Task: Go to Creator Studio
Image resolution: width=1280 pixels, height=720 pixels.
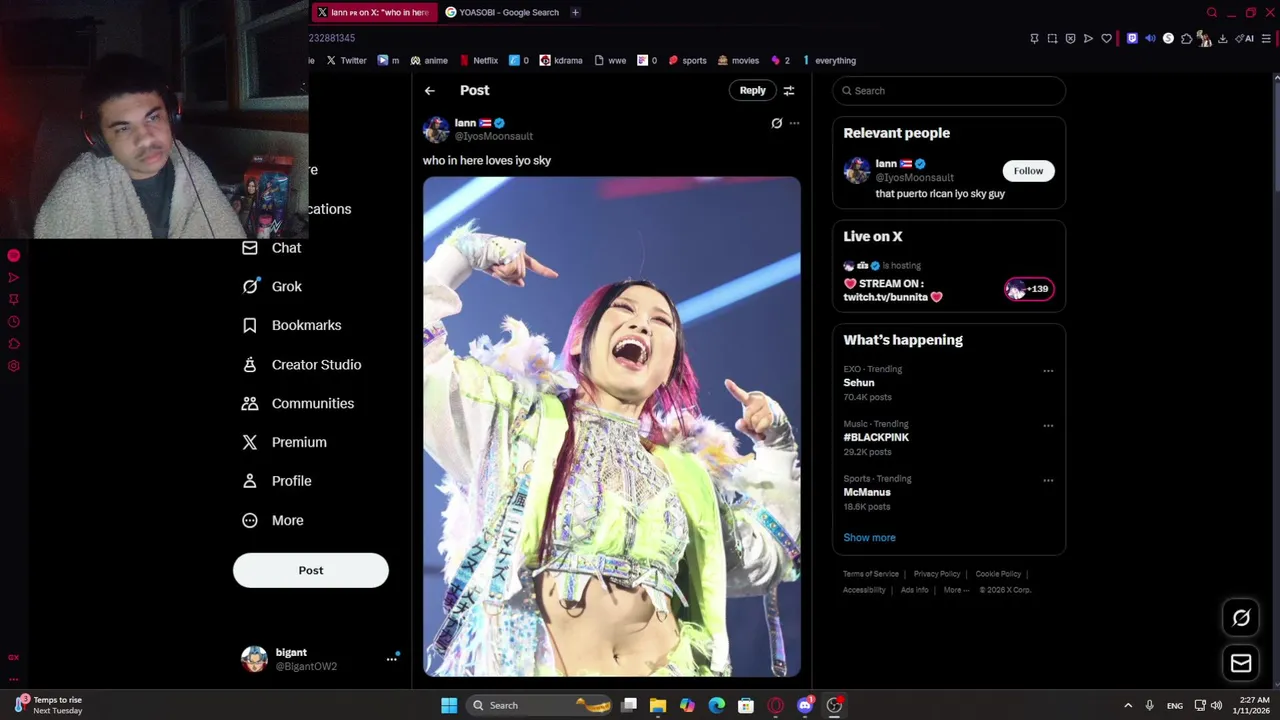Action: tap(302, 365)
